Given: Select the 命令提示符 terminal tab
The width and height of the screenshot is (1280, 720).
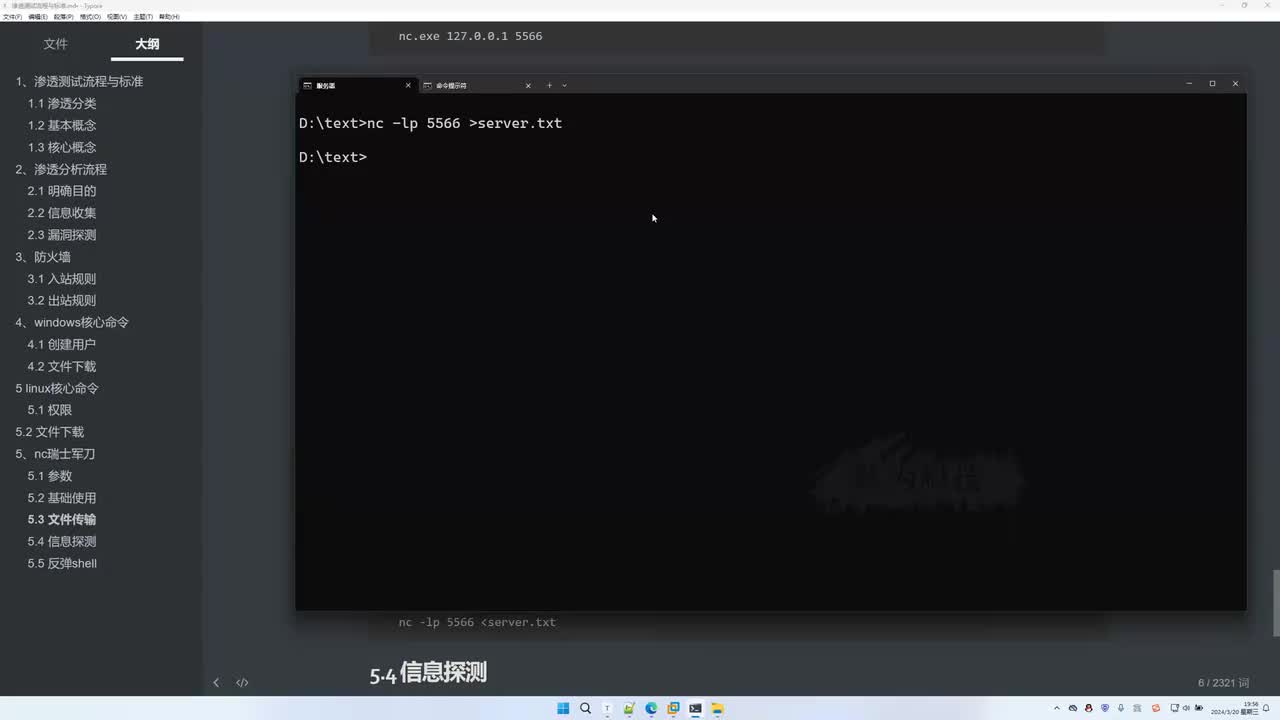Looking at the screenshot, I should pos(477,85).
